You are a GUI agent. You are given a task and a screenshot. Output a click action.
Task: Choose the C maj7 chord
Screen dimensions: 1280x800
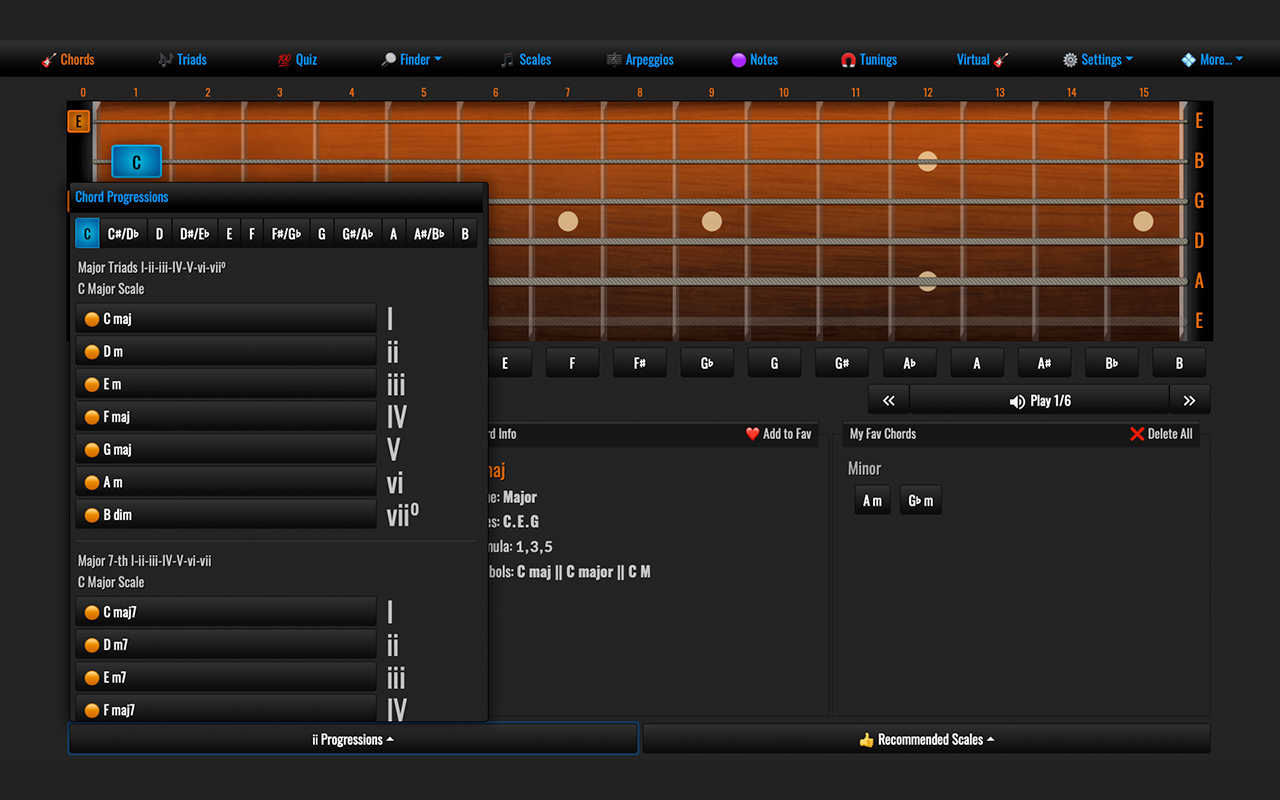tap(226, 612)
